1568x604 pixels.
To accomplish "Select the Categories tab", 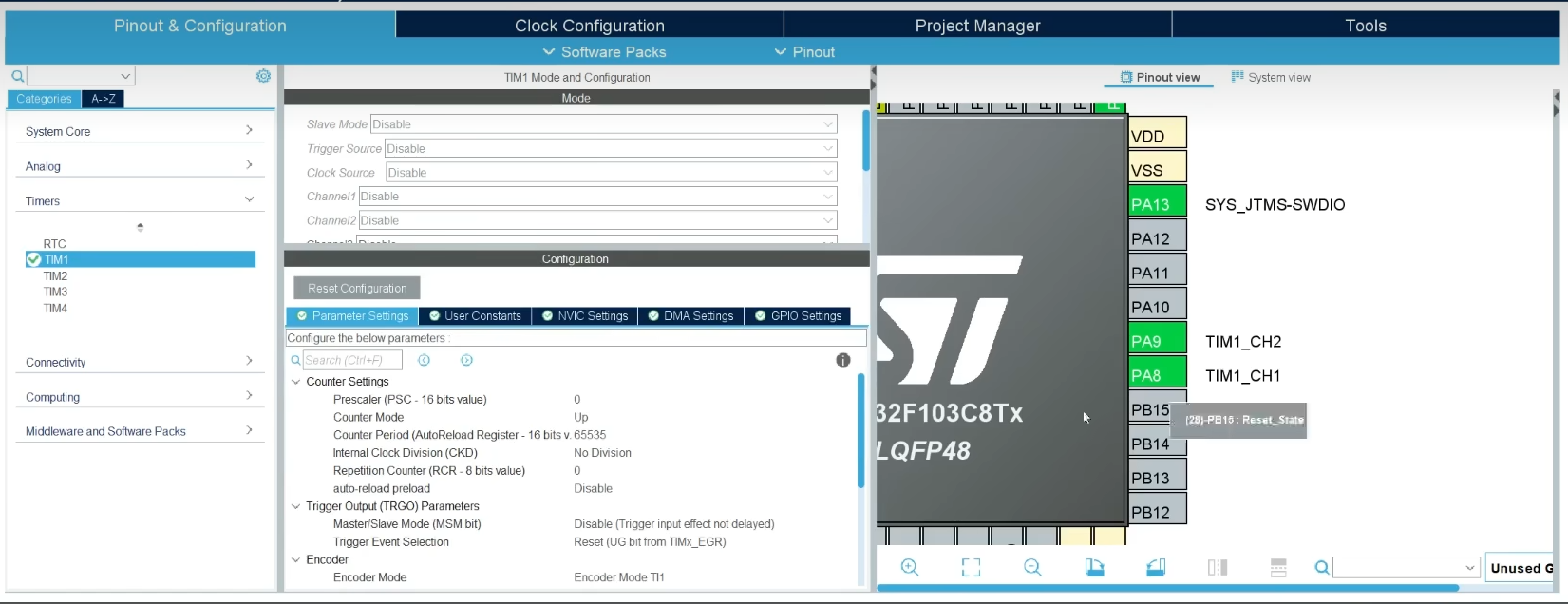I will 44,99.
